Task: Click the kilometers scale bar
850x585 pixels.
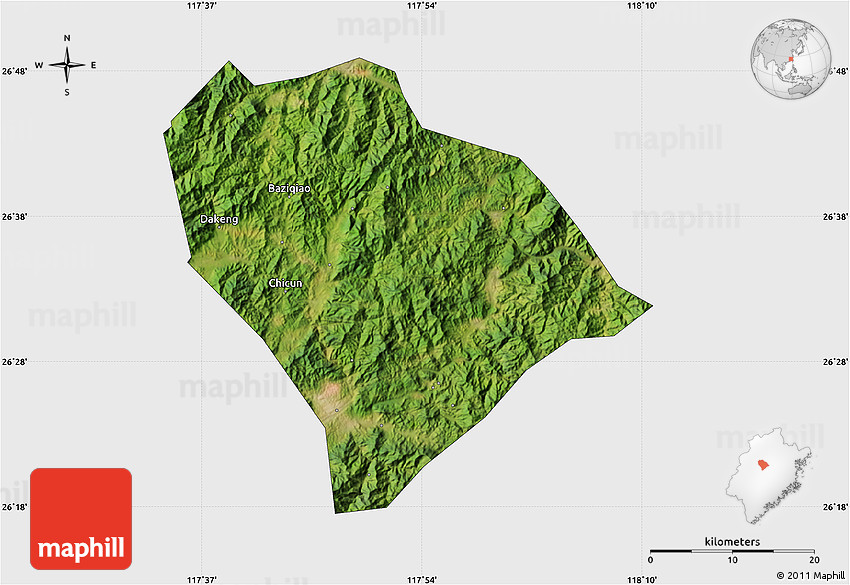Action: pos(731,551)
